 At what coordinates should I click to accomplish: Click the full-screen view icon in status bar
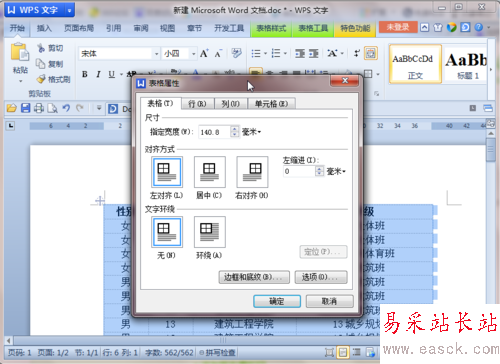click(x=329, y=352)
